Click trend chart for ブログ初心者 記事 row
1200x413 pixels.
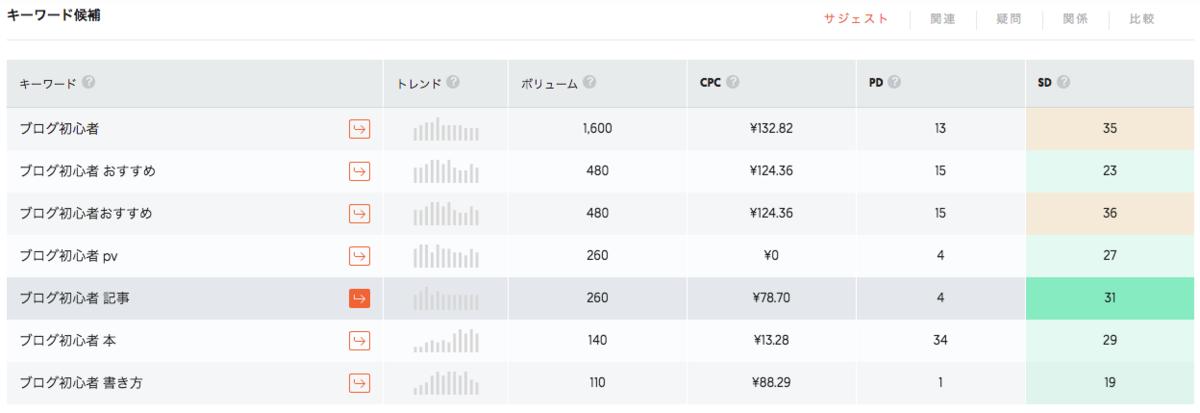446,298
